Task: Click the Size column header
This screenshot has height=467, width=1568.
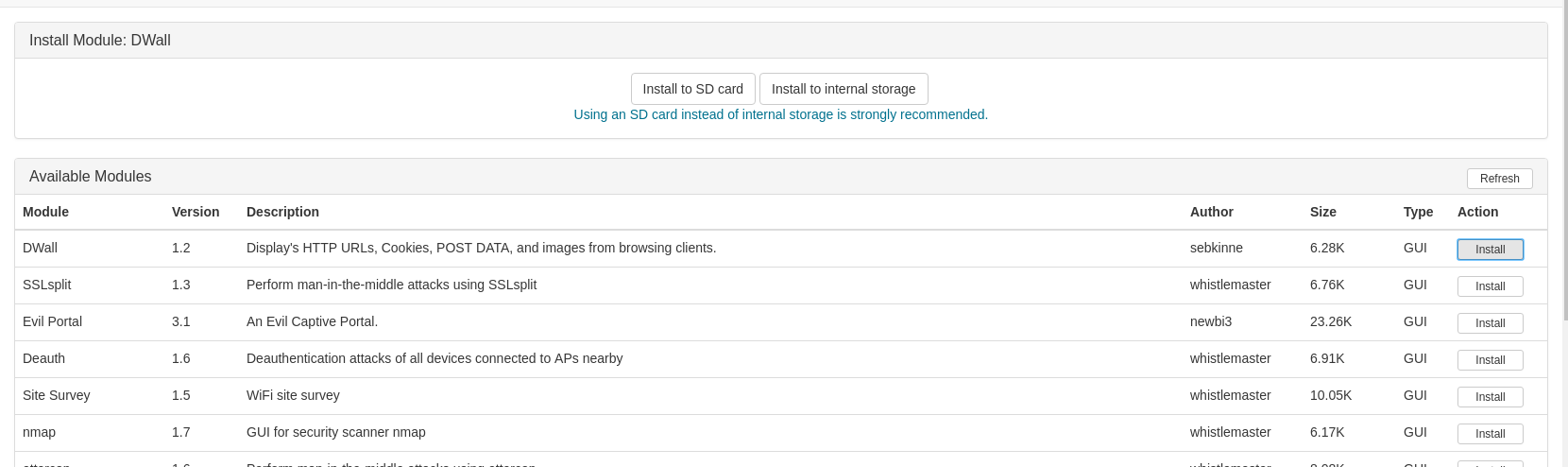Action: (1323, 212)
